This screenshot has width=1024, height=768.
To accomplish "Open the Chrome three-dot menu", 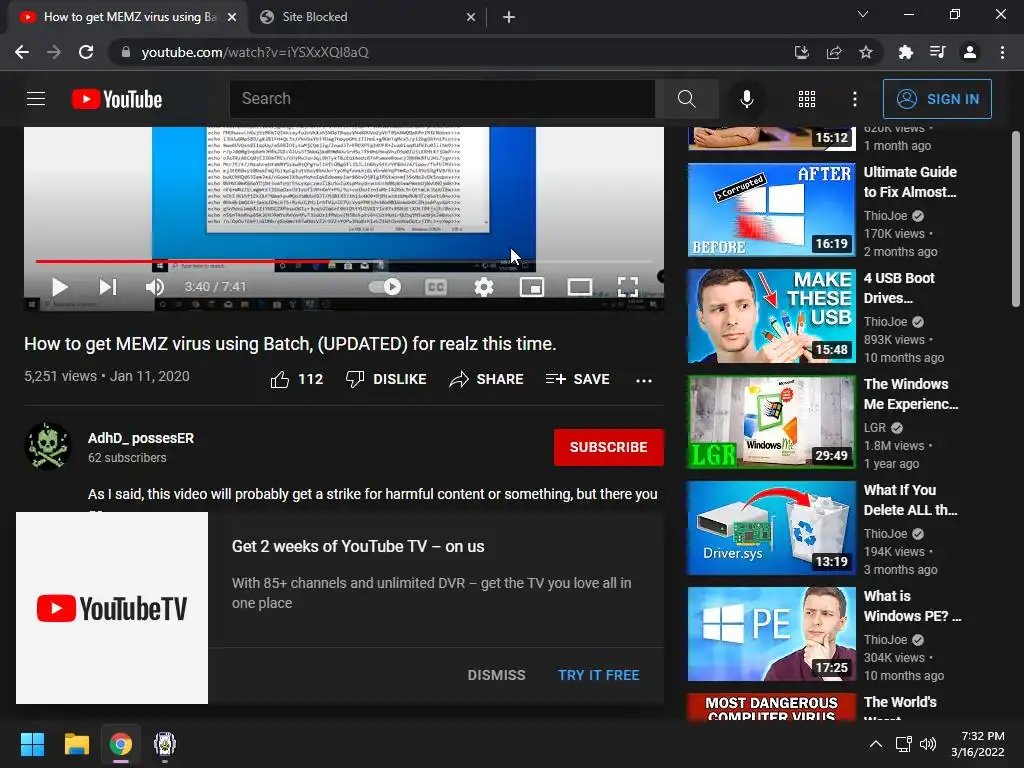I will (x=1002, y=52).
